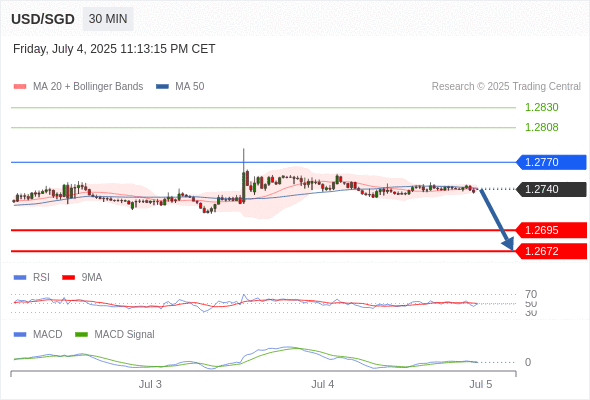The height and width of the screenshot is (400, 590).
Task: Click the blue downward forecast arrow head
Action: (x=508, y=243)
